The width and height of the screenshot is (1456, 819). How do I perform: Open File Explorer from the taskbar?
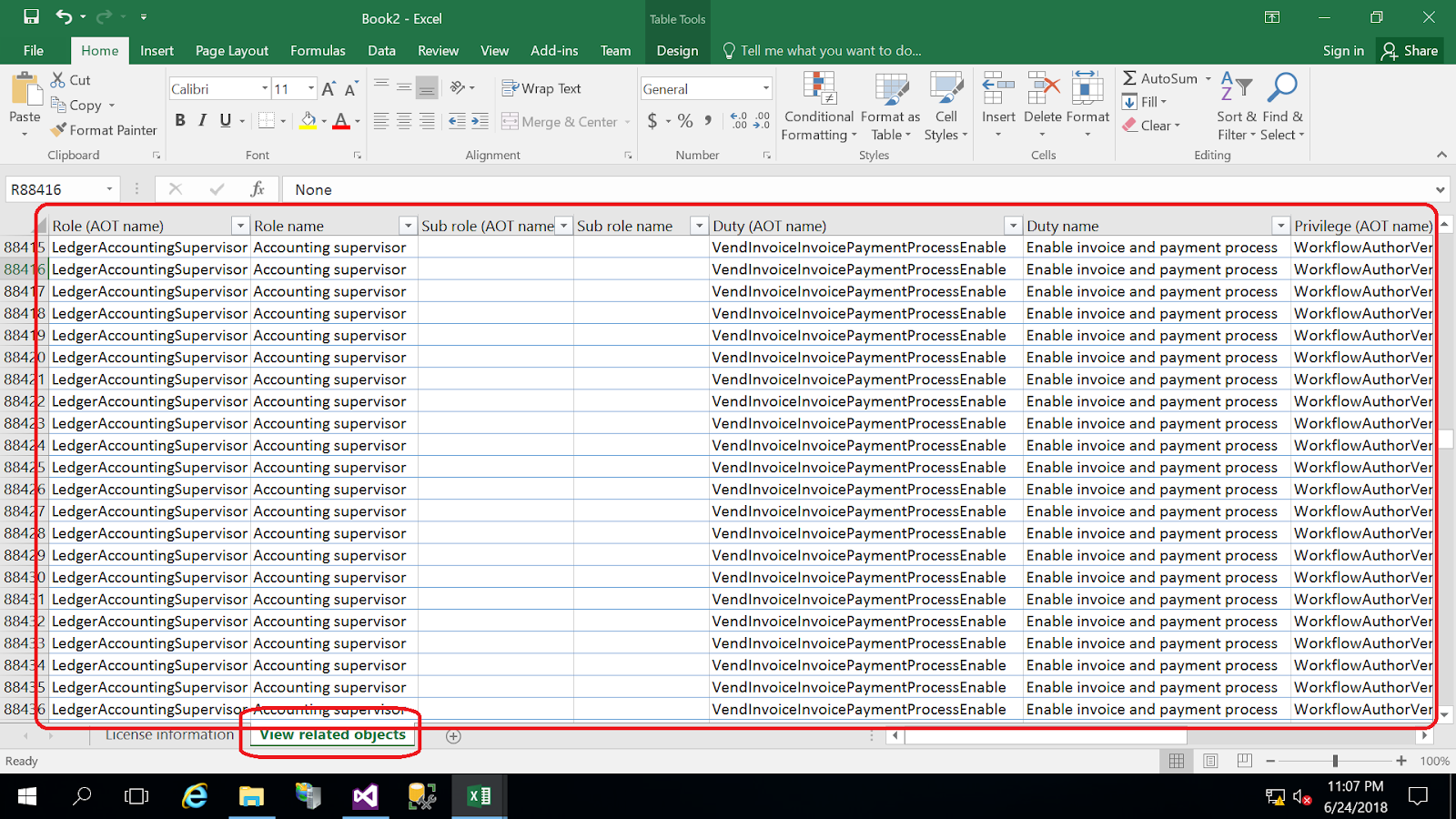click(x=251, y=797)
